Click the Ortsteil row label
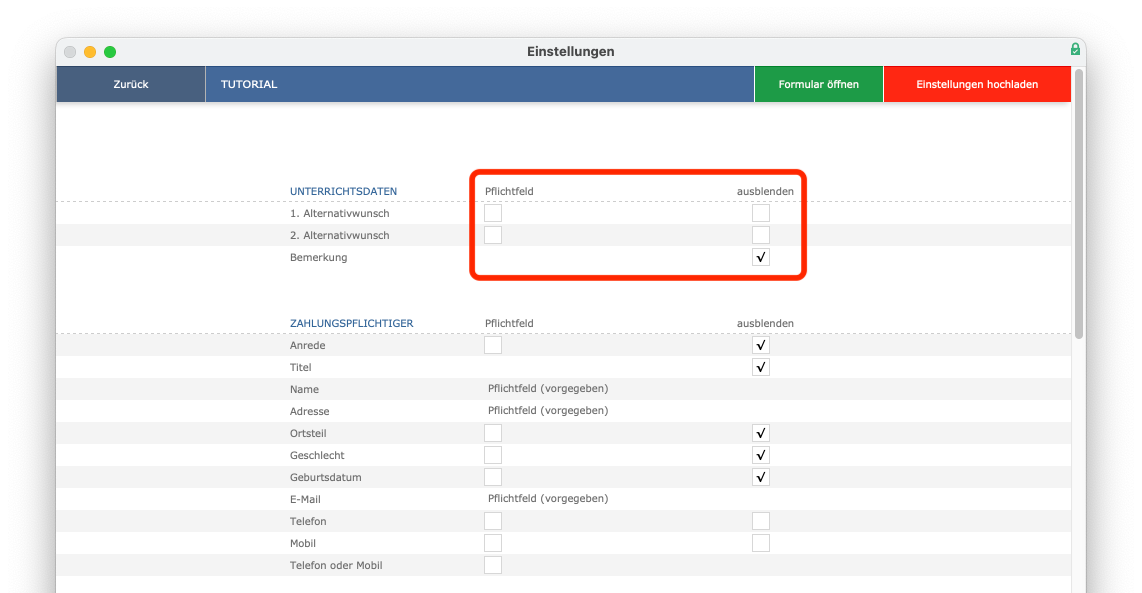Viewport: 1142px width, 593px height. tap(308, 433)
